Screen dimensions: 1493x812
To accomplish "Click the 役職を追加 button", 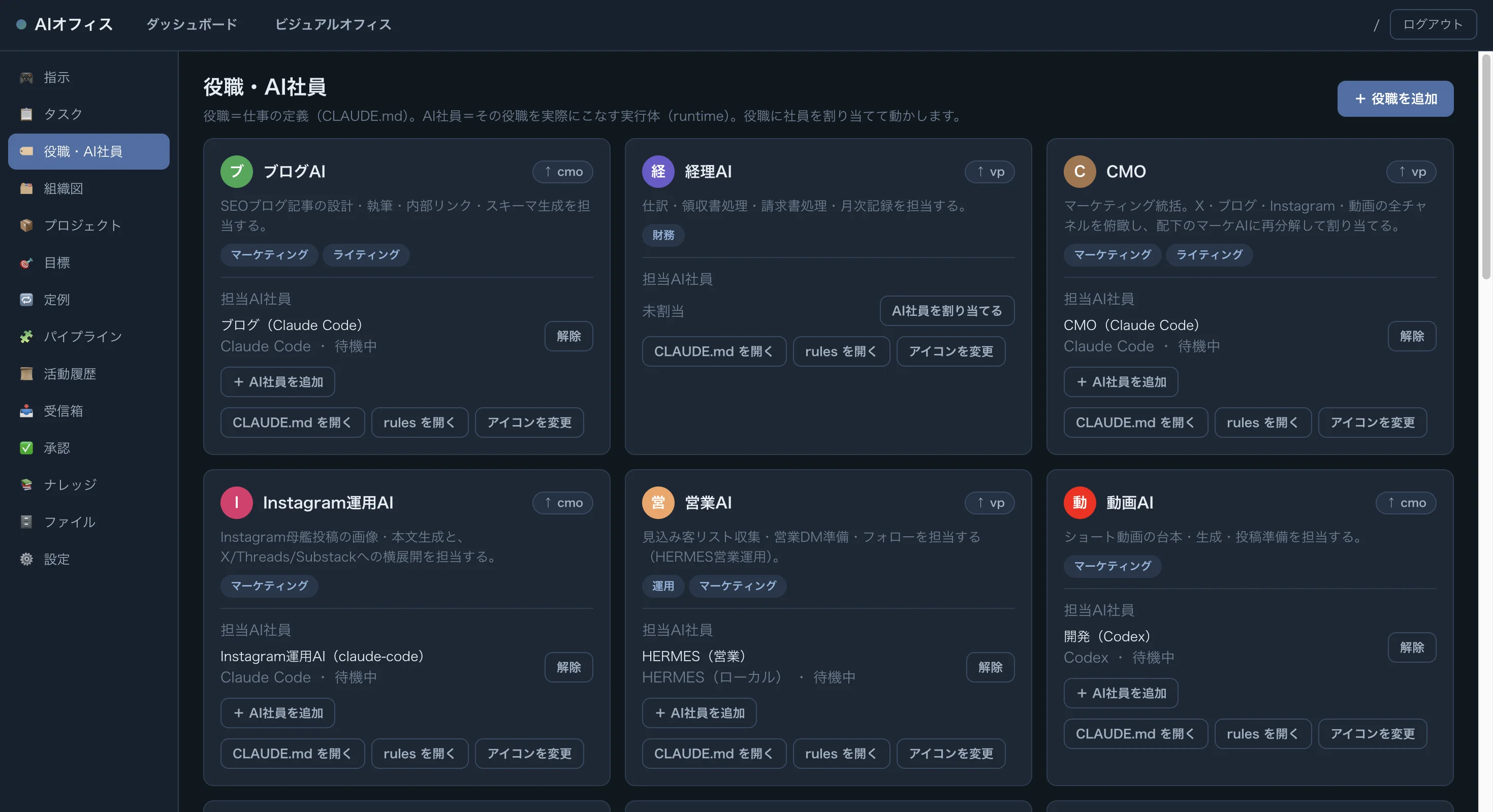I will 1394,99.
